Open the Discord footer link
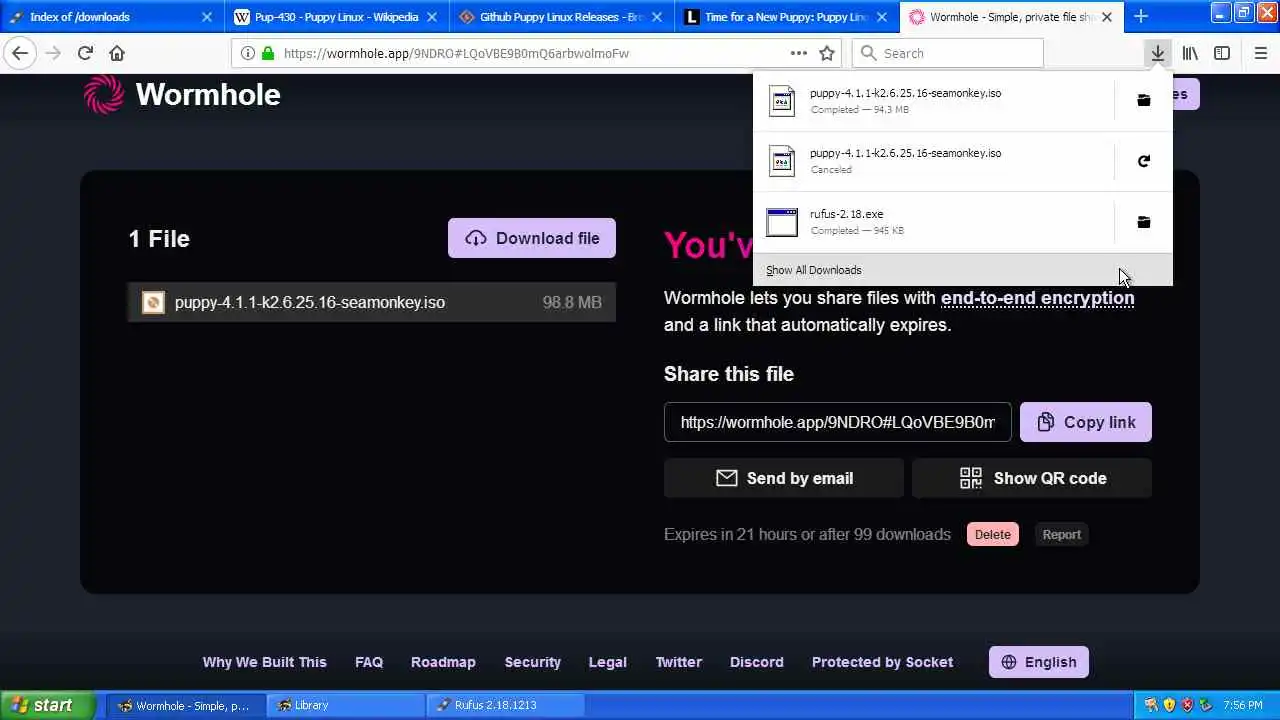1280x720 pixels. 757,662
